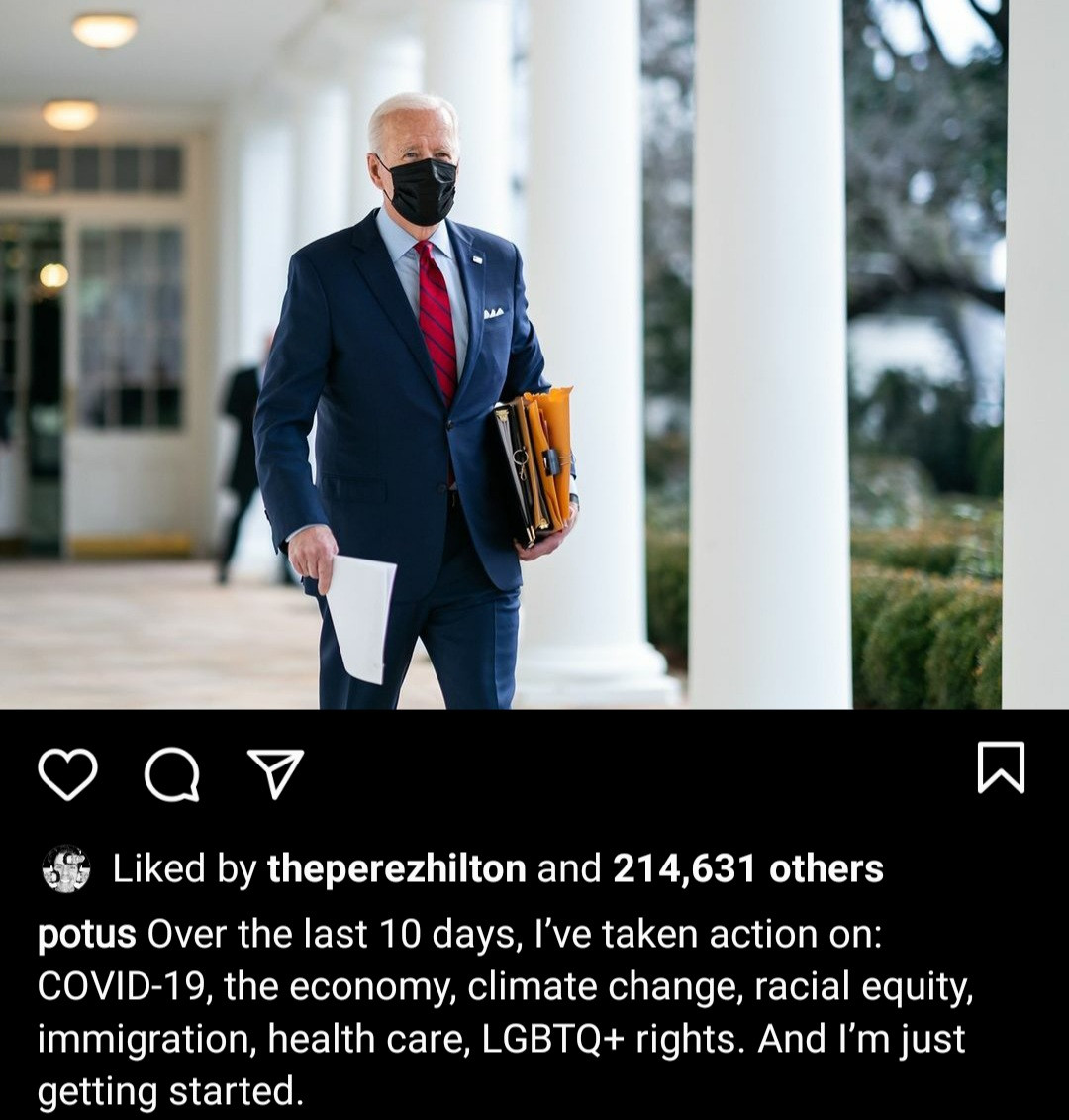The height and width of the screenshot is (1120, 1069).
Task: Open the potus profile from the caption
Action: (x=86, y=934)
